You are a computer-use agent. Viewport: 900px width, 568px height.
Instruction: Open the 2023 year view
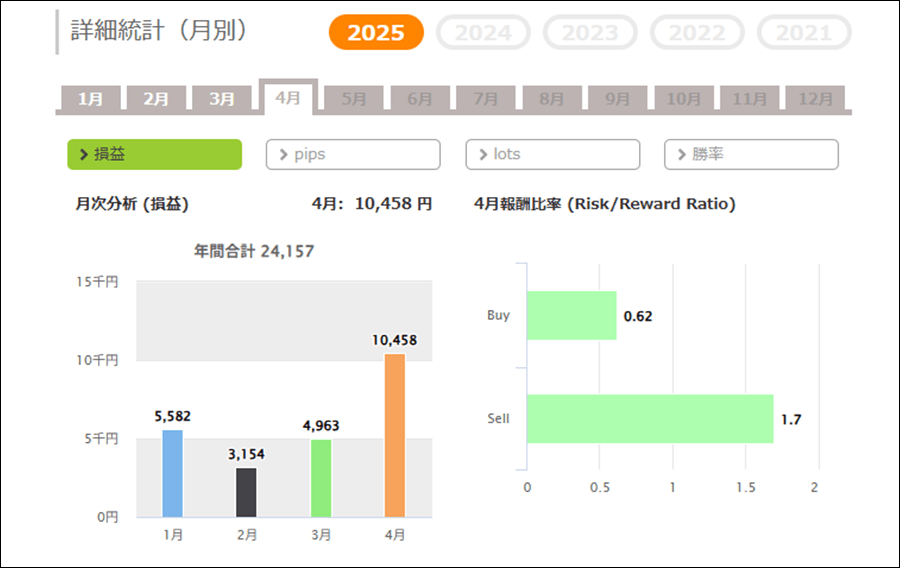click(x=590, y=33)
